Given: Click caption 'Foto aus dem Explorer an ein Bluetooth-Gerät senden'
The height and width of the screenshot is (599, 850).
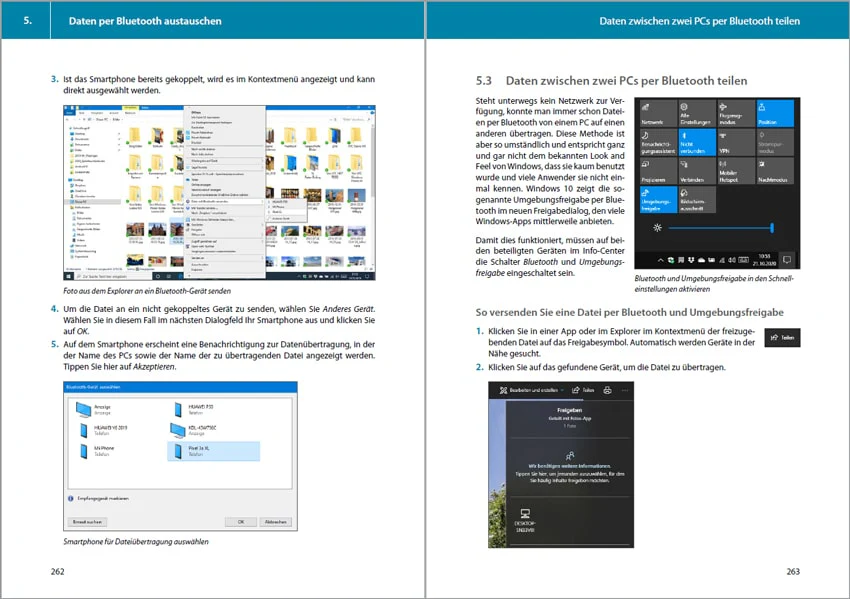Looking at the screenshot, I should 147,291.
